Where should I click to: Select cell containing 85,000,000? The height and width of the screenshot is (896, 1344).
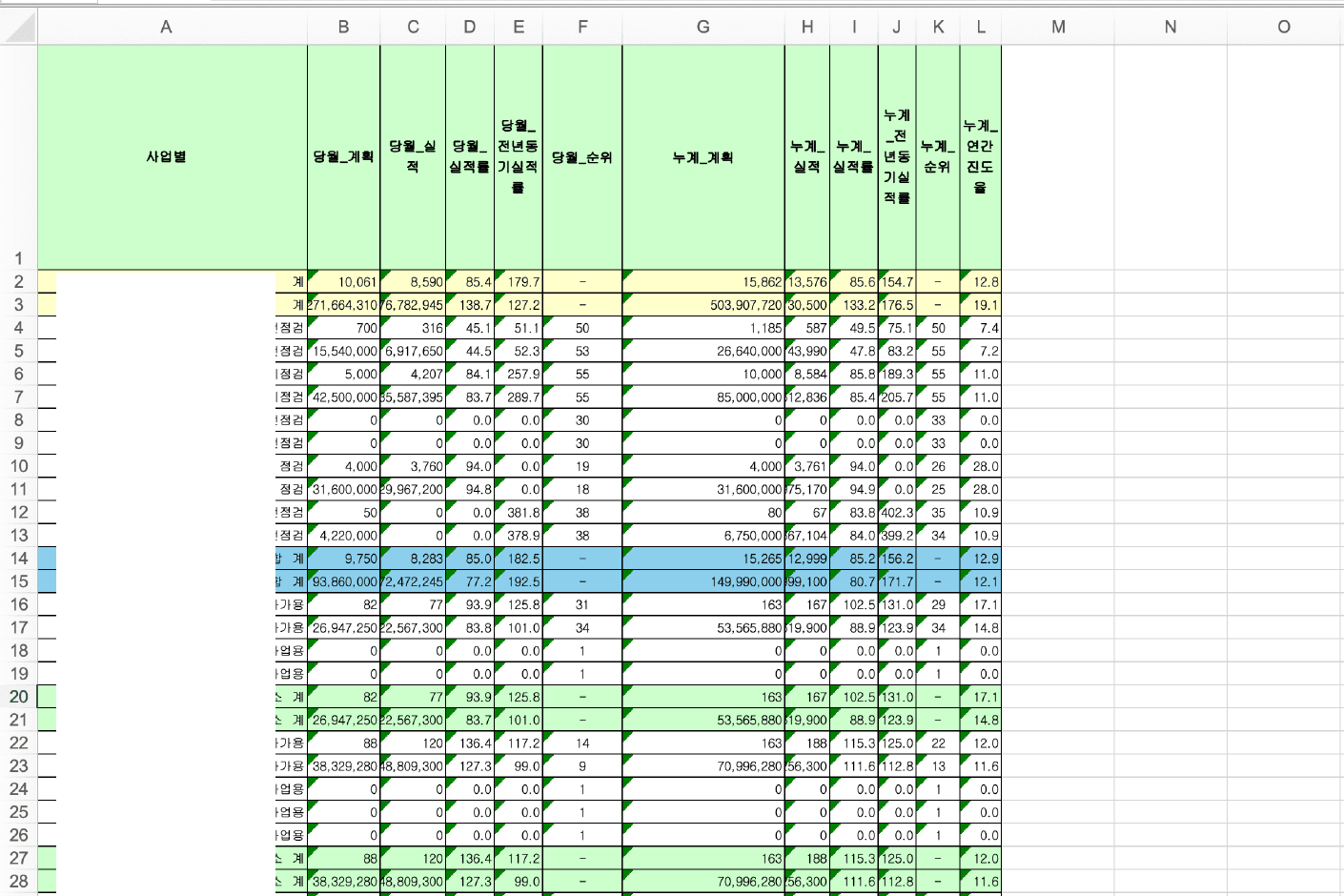tap(703, 397)
